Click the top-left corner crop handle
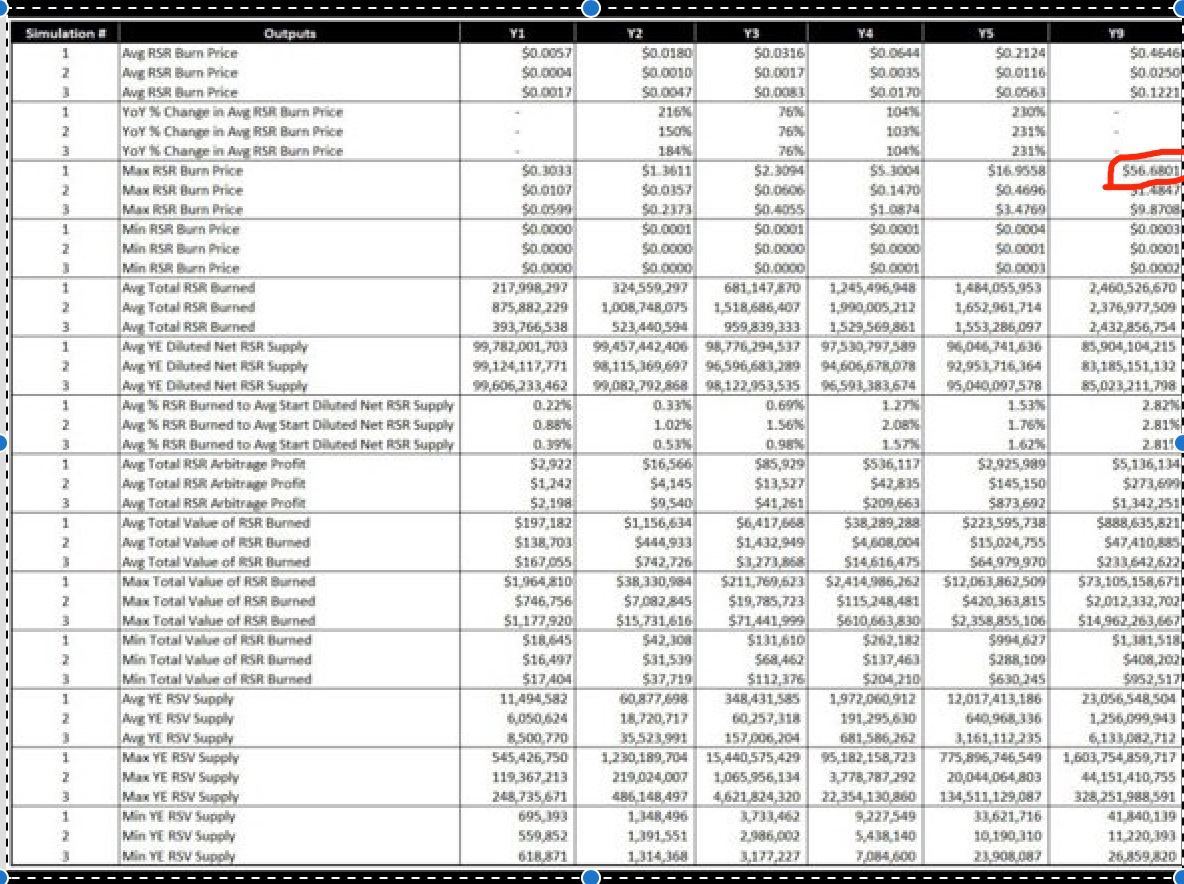 tap(2, 8)
